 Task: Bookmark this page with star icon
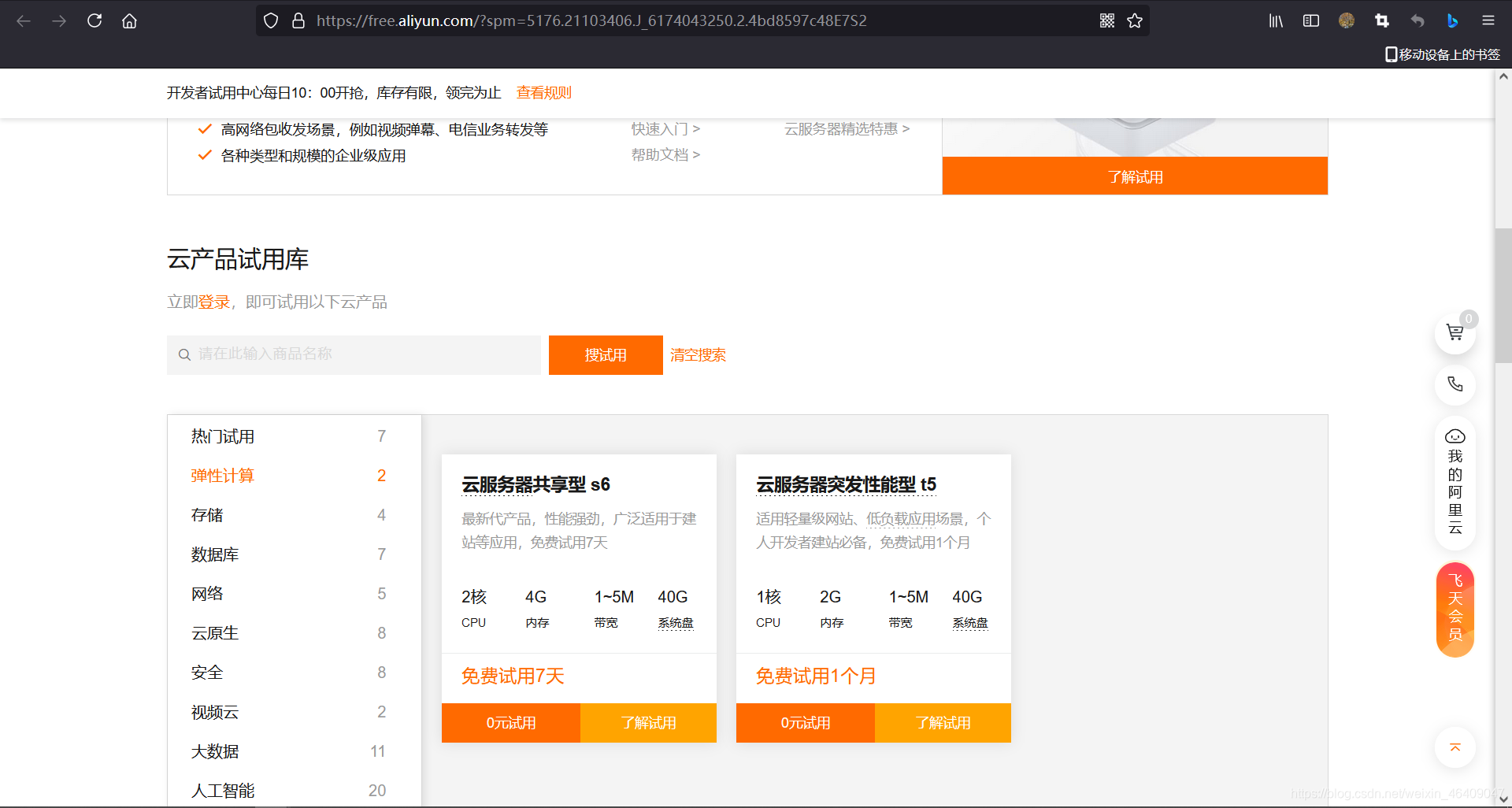tap(1135, 21)
